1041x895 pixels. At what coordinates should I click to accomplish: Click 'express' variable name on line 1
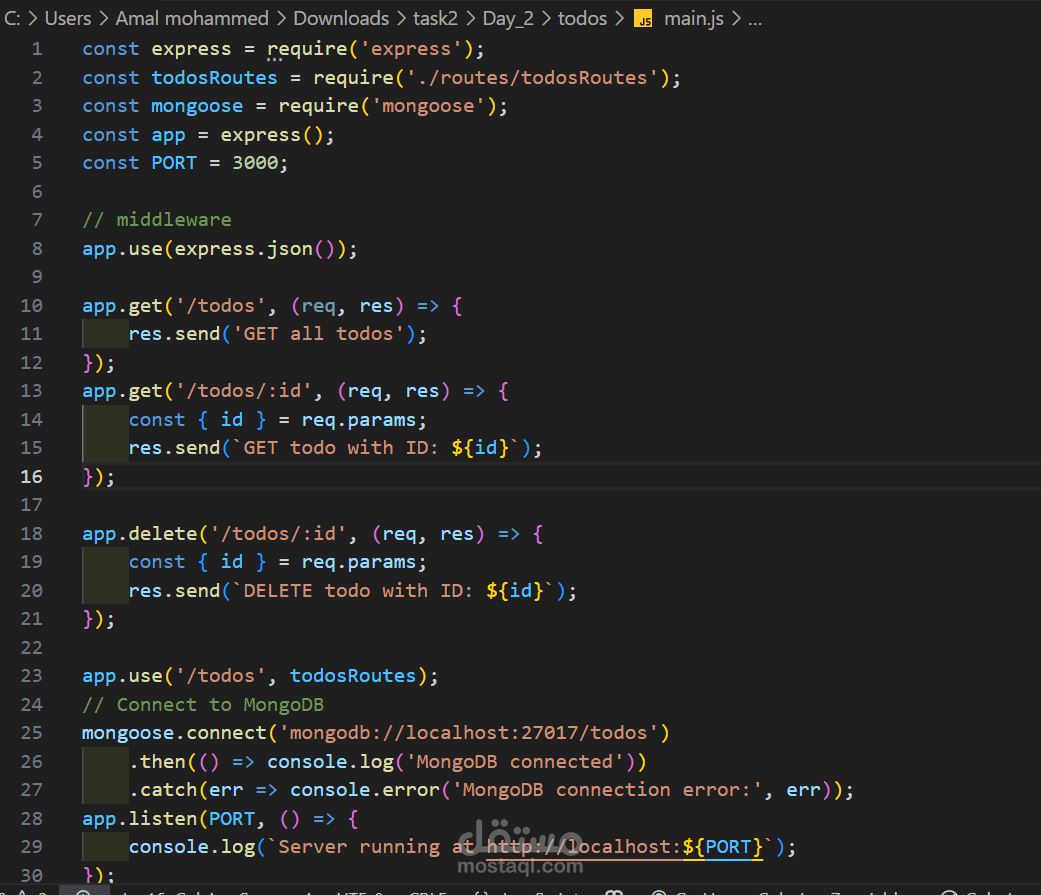click(191, 49)
